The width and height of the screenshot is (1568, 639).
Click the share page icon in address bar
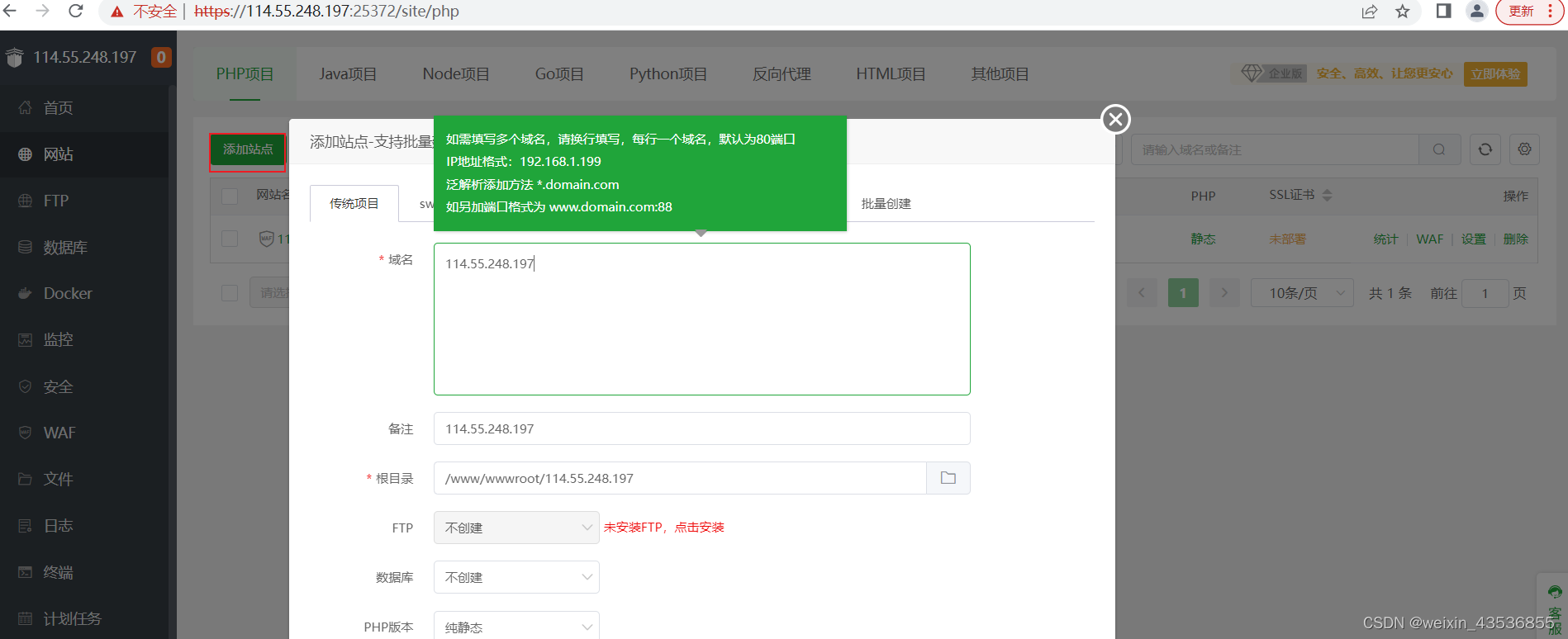pyautogui.click(x=1370, y=11)
